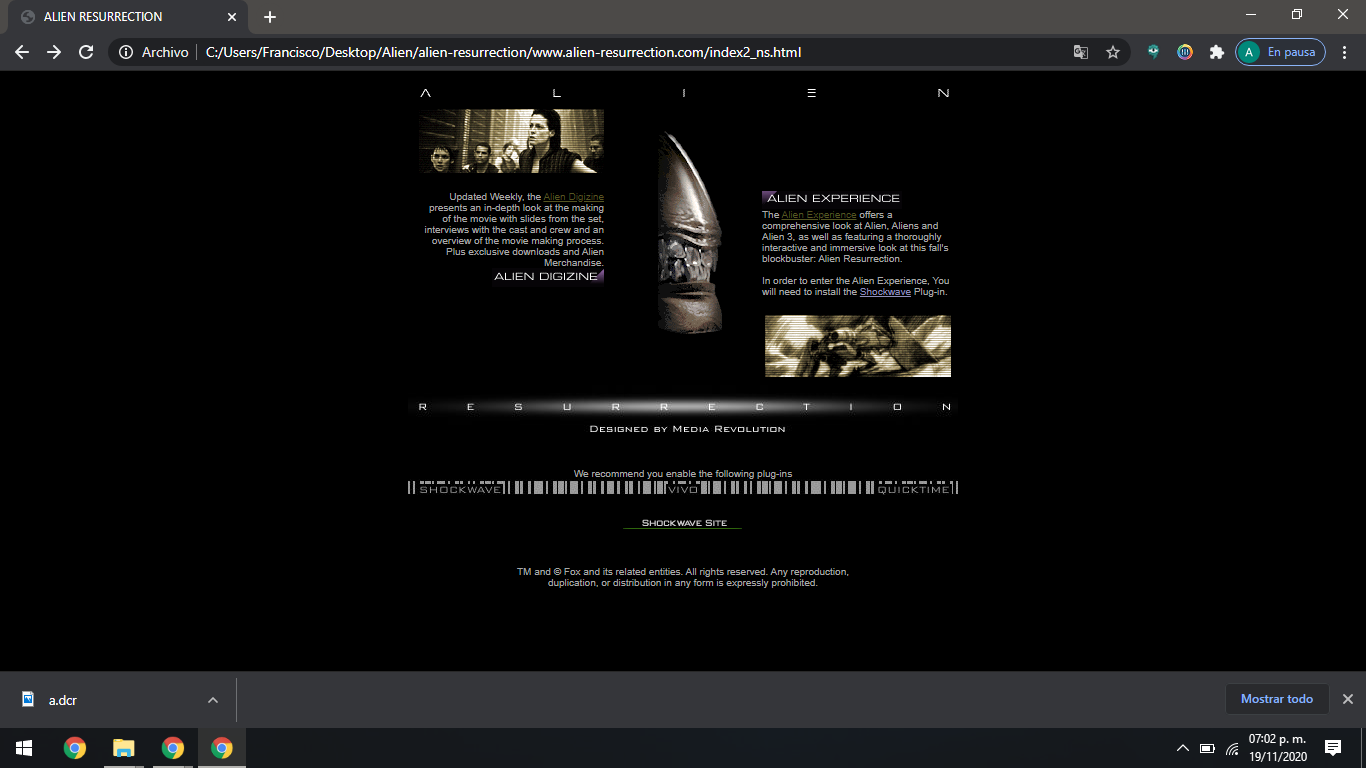Switch to the active Chrome taskbar icon

(x=222, y=748)
